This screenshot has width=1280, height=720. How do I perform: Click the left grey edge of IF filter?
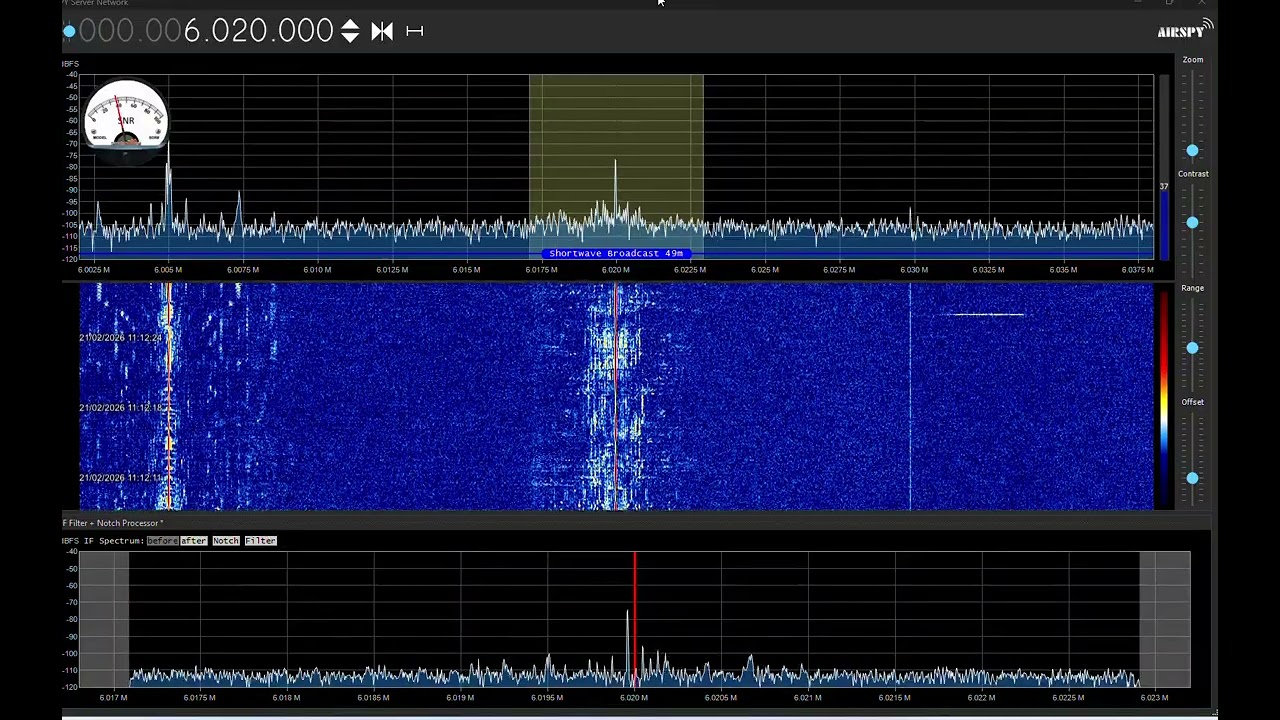(105, 619)
